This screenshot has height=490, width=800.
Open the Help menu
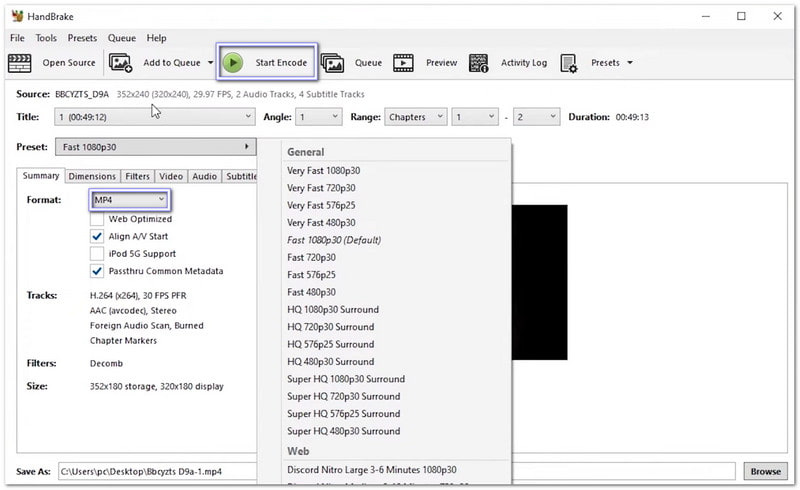point(156,38)
